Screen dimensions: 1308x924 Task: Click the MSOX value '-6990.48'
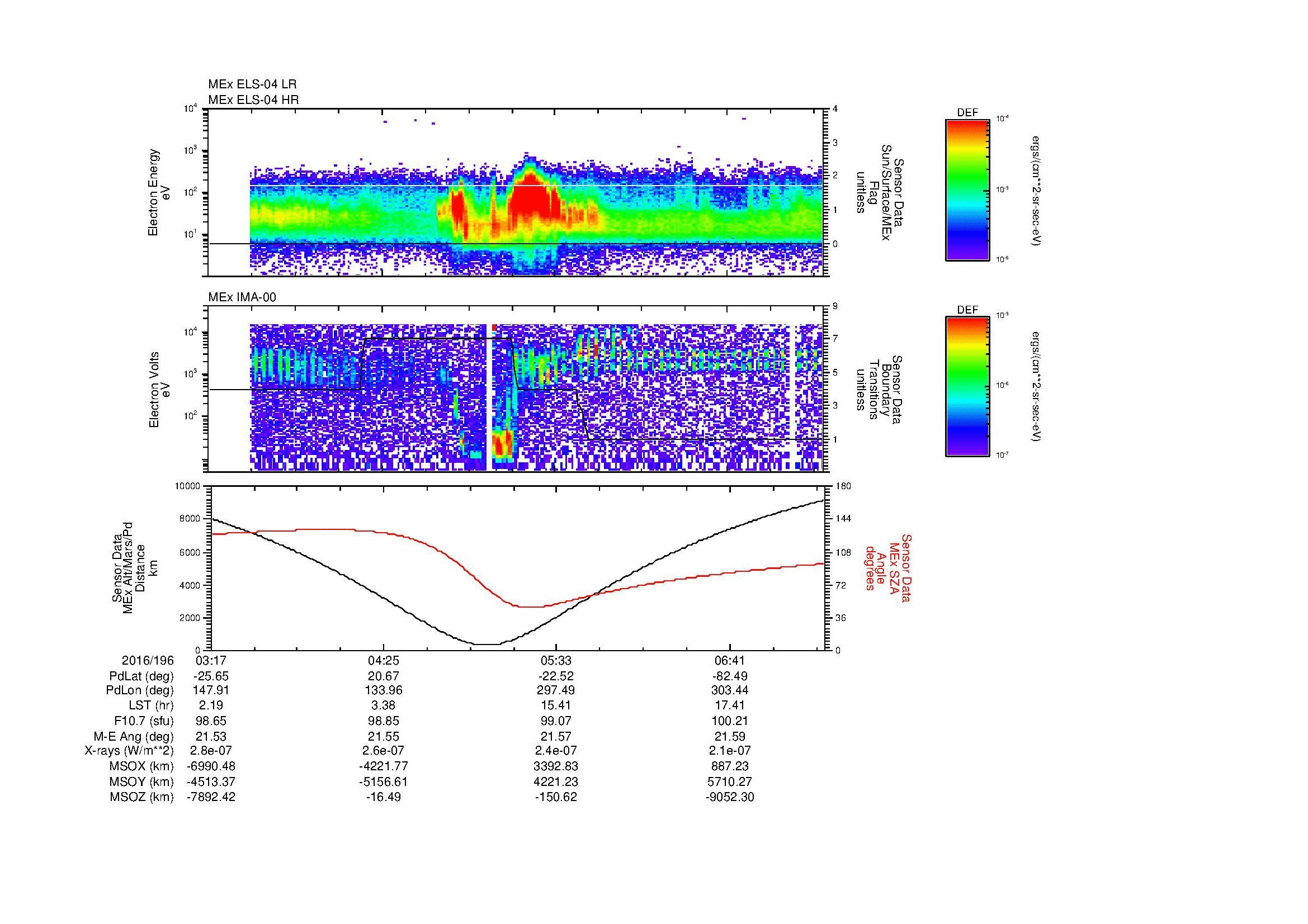click(211, 766)
